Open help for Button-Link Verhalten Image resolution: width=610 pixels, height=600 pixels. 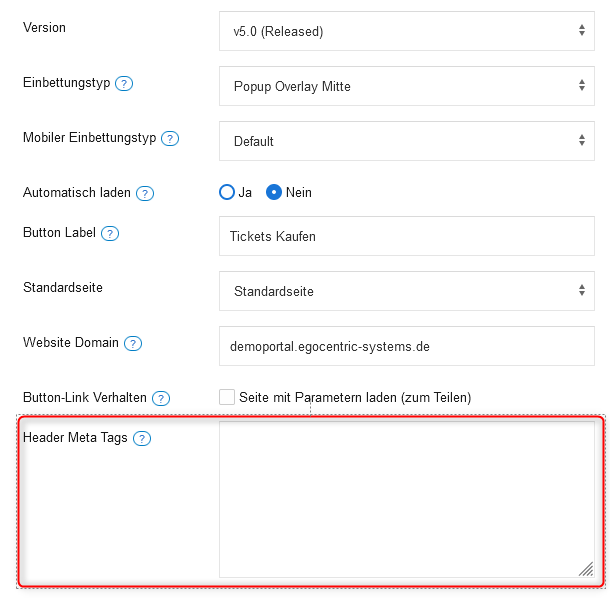(x=160, y=398)
